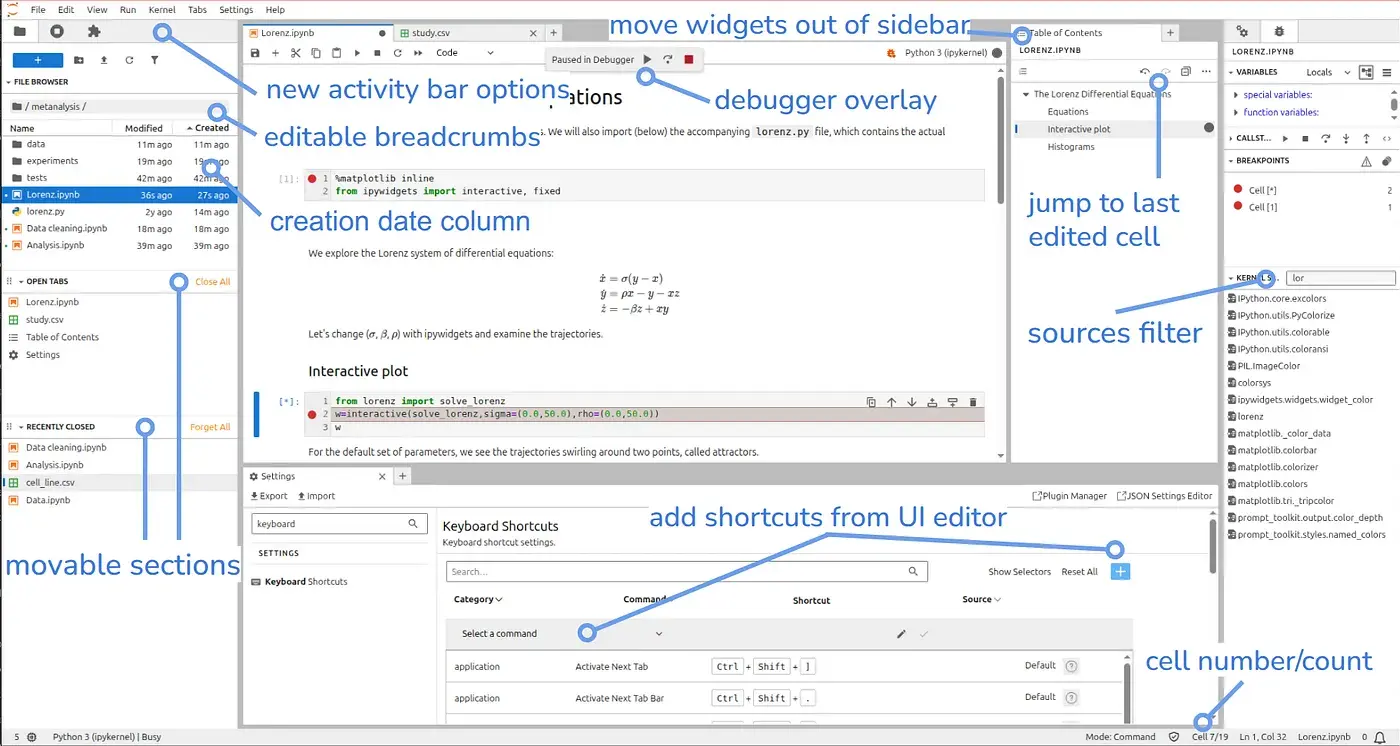Stop debugging with the red square button

pos(689,60)
